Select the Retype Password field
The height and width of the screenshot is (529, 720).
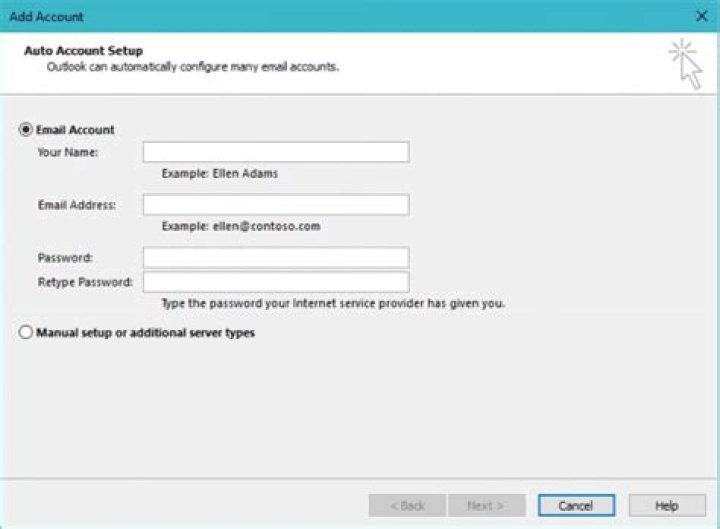point(275,282)
